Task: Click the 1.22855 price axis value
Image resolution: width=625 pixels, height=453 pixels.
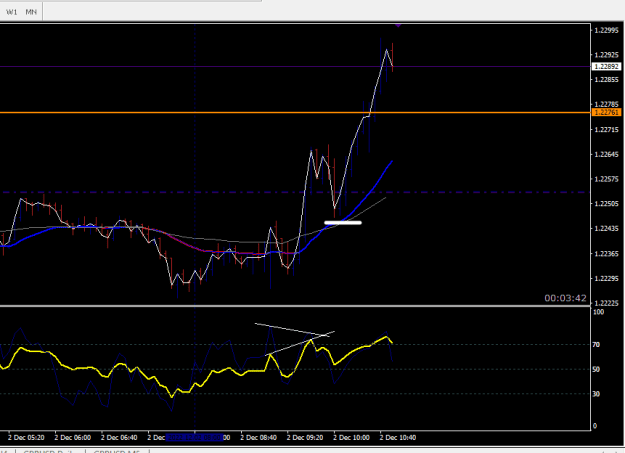Action: (x=606, y=80)
